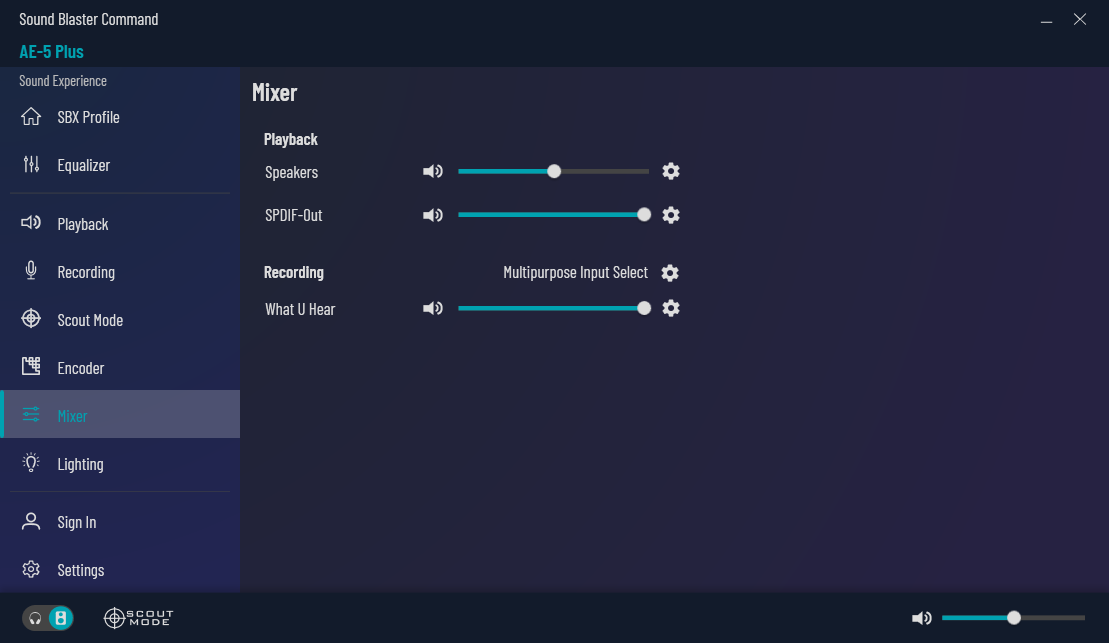Mute master volume speaker icon in bottom bar
This screenshot has height=643, width=1109.
pyautogui.click(x=922, y=618)
